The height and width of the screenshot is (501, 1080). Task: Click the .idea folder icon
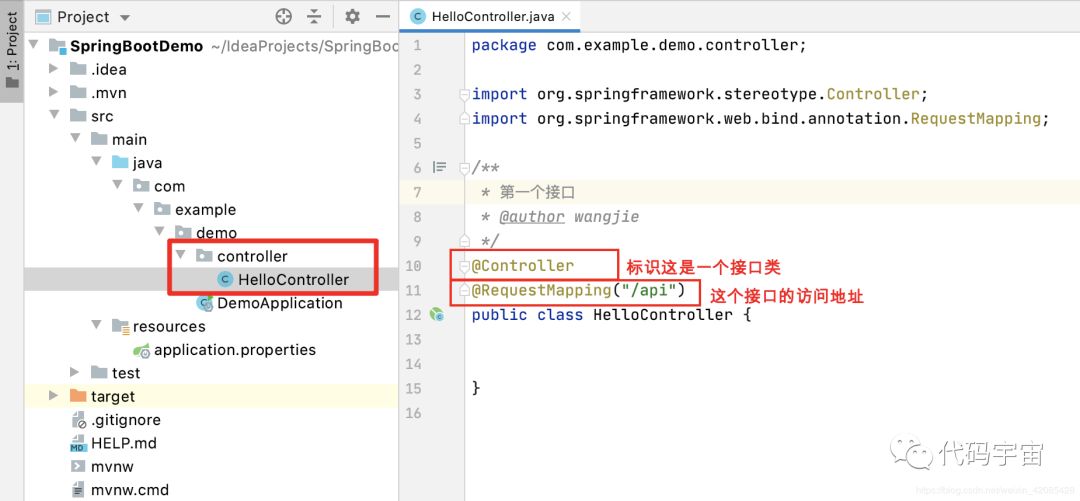[x=78, y=69]
